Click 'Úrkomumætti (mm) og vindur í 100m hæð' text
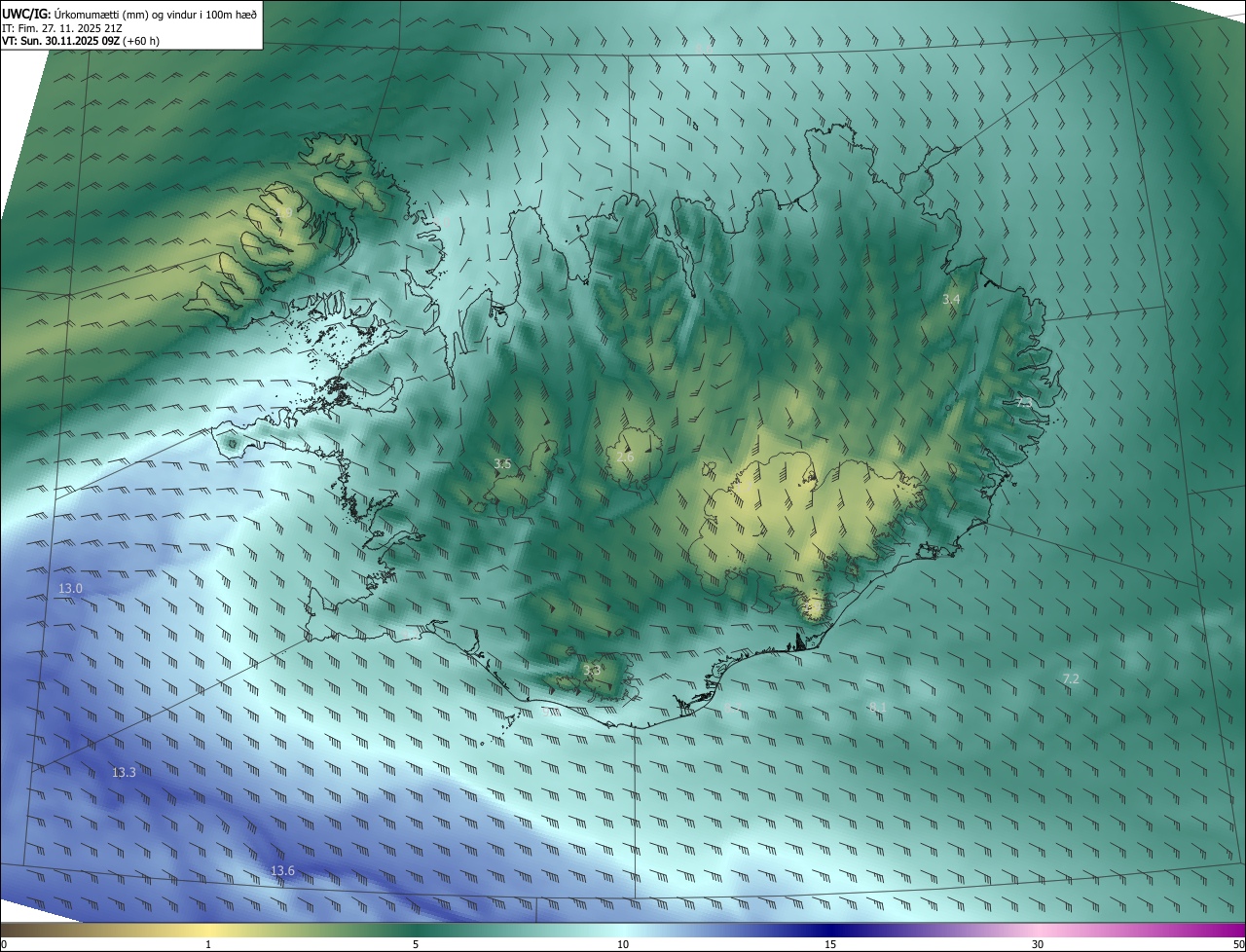The width and height of the screenshot is (1246, 952). pyautogui.click(x=155, y=14)
